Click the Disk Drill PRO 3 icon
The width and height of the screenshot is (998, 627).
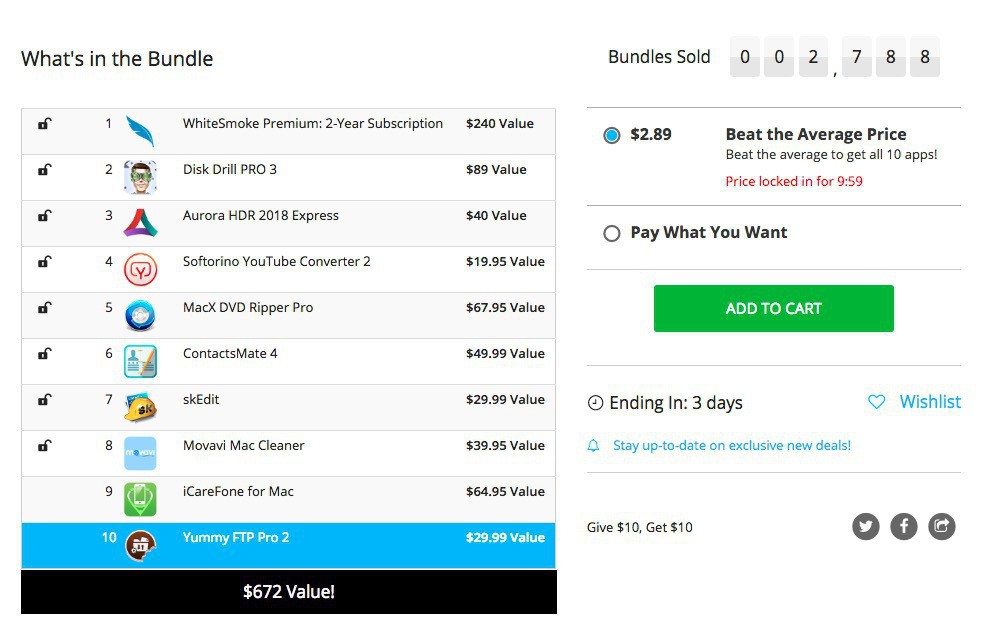140,177
